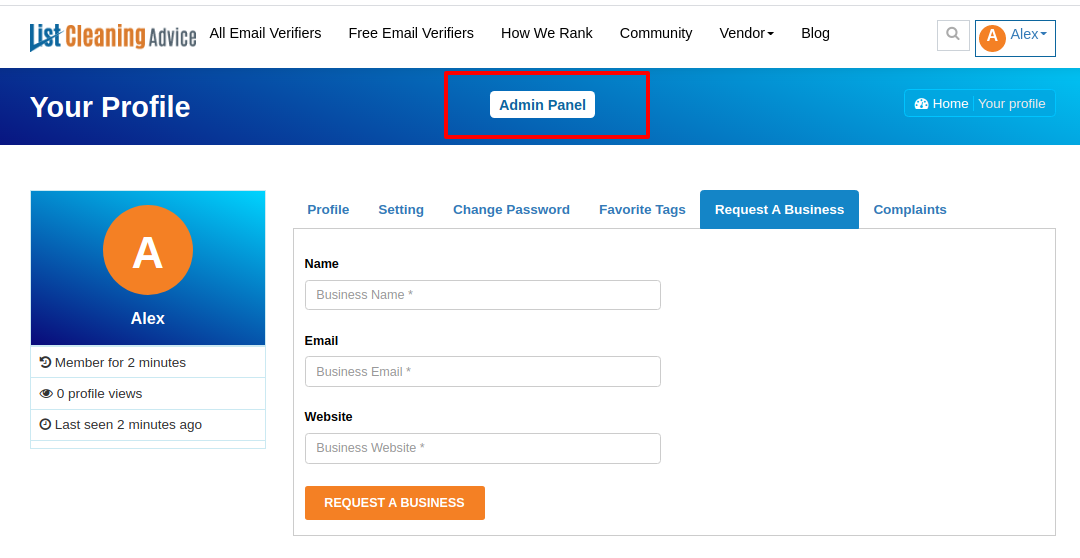
Task: Click the history icon beside Member for
Action: pyautogui.click(x=45, y=362)
